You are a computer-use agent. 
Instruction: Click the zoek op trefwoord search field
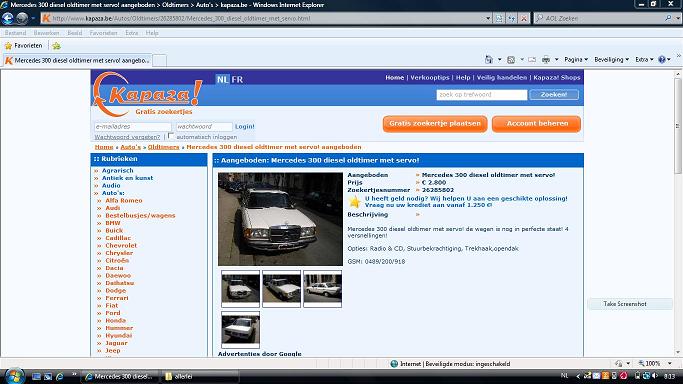point(482,94)
